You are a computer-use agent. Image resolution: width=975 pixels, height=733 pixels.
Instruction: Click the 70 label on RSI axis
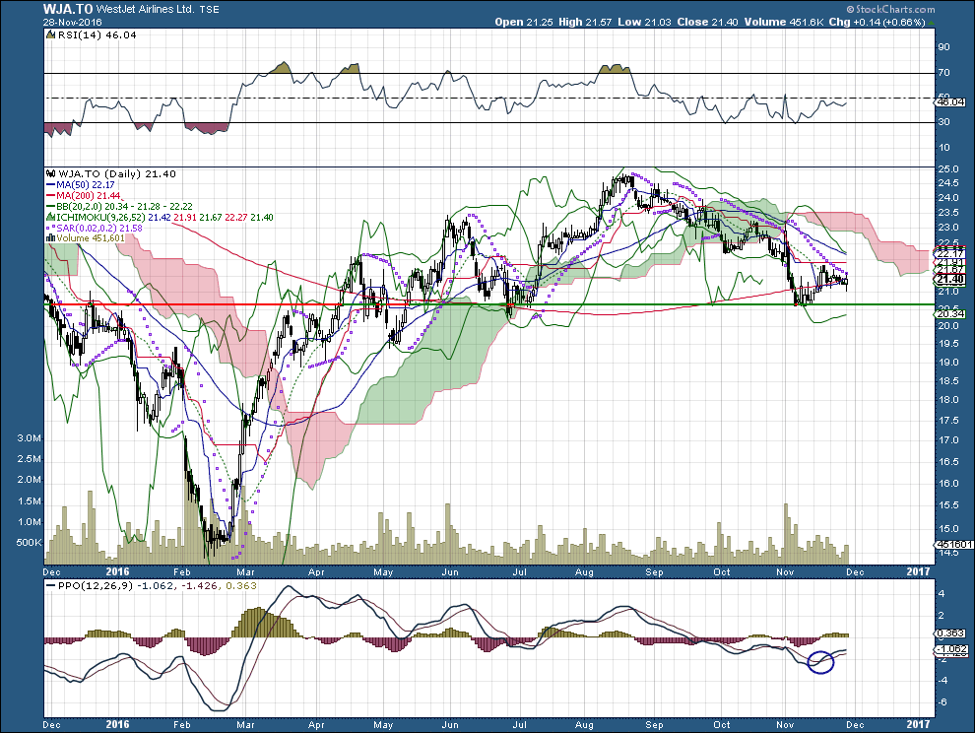tap(944, 73)
